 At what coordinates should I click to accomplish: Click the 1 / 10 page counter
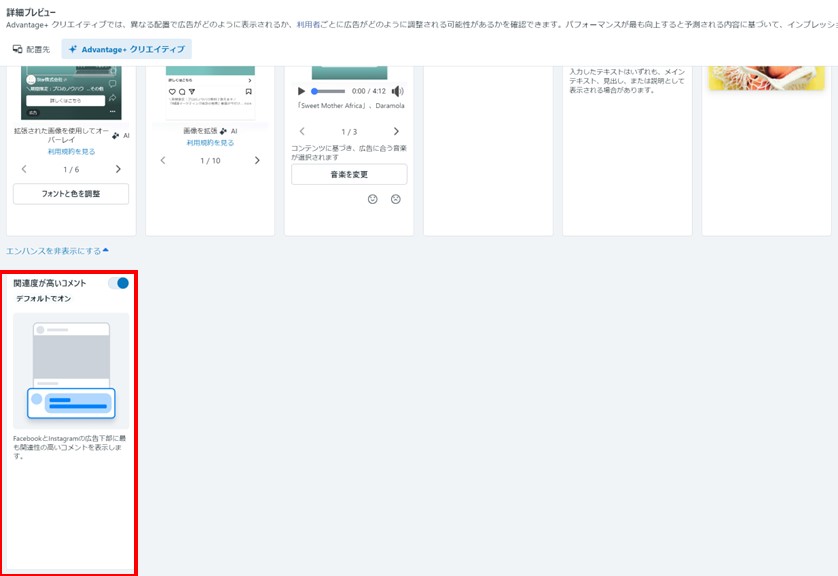210,161
